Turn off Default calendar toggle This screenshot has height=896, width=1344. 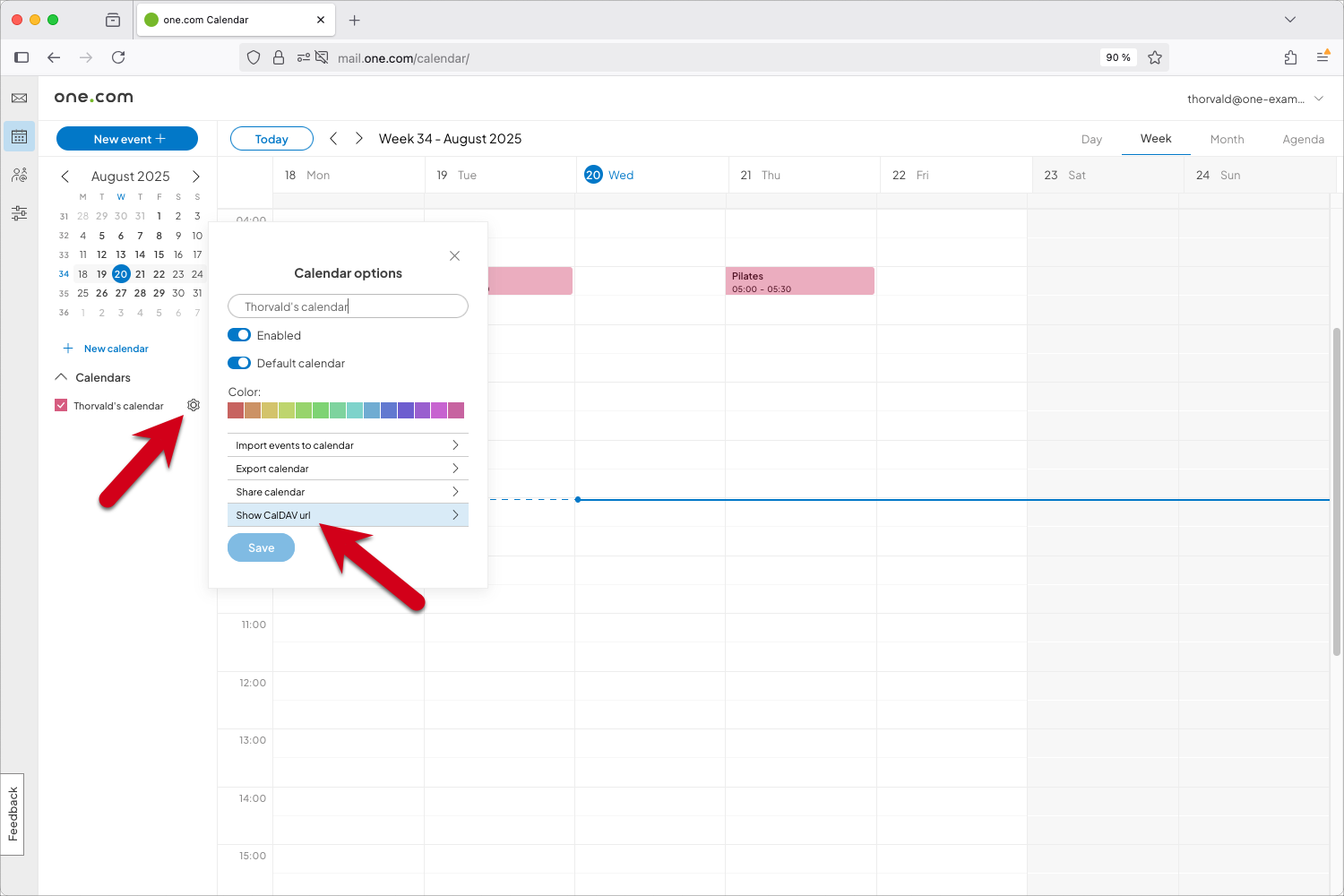point(238,362)
